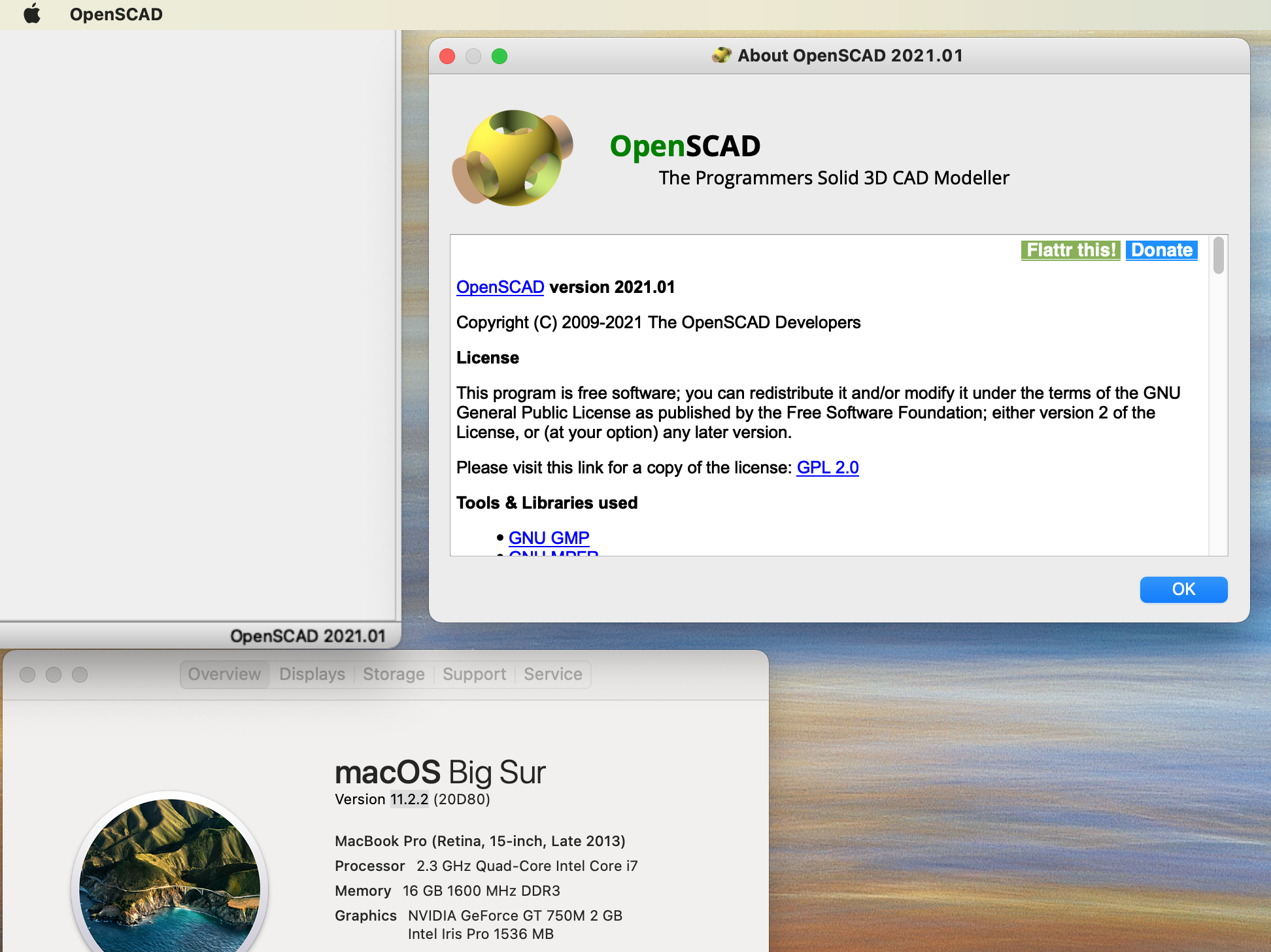Image resolution: width=1271 pixels, height=952 pixels.
Task: Open the OpenSCAD hyperlink in the license text
Action: [x=500, y=287]
